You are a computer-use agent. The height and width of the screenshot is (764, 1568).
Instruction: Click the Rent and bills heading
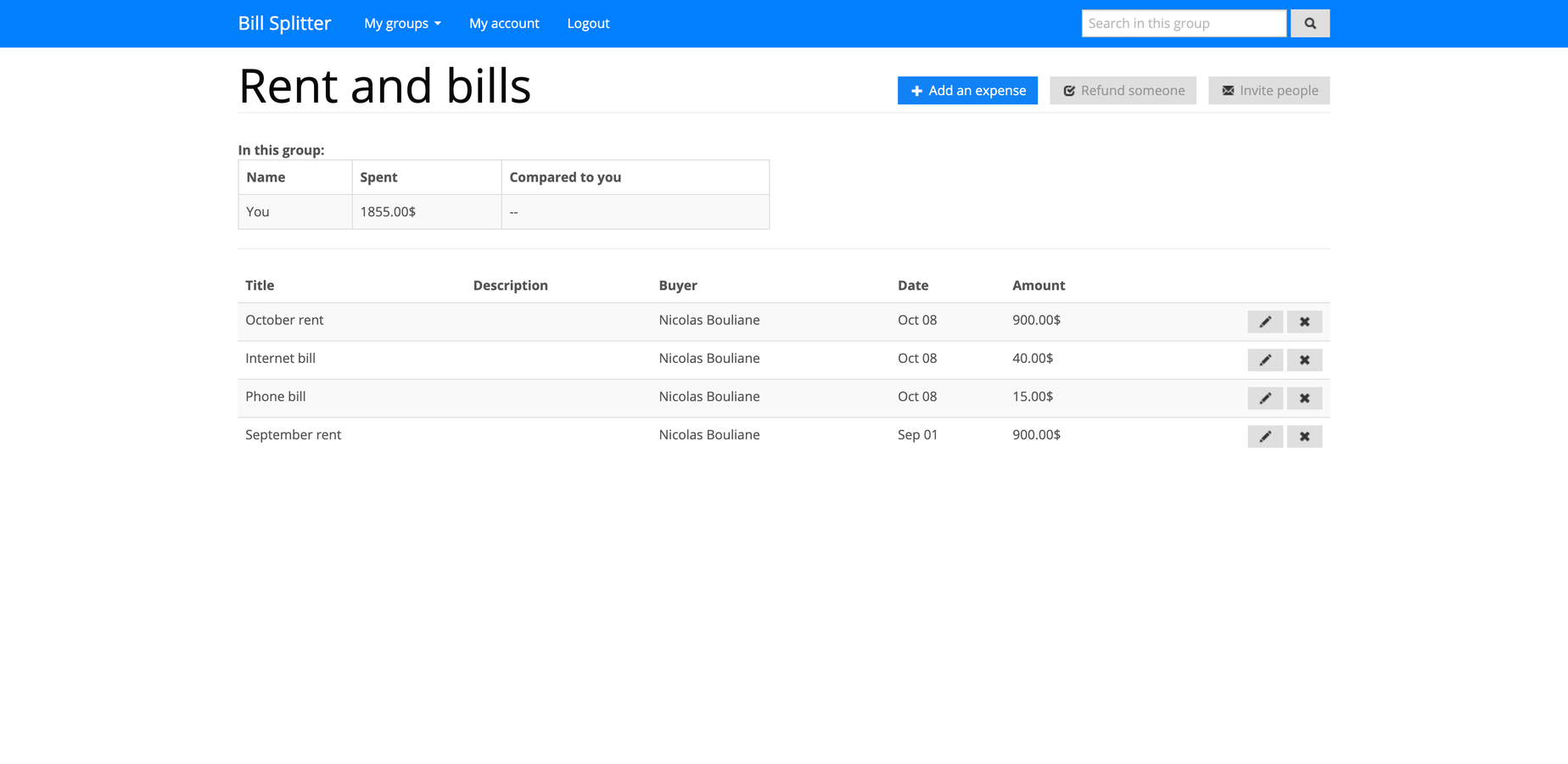pyautogui.click(x=384, y=86)
